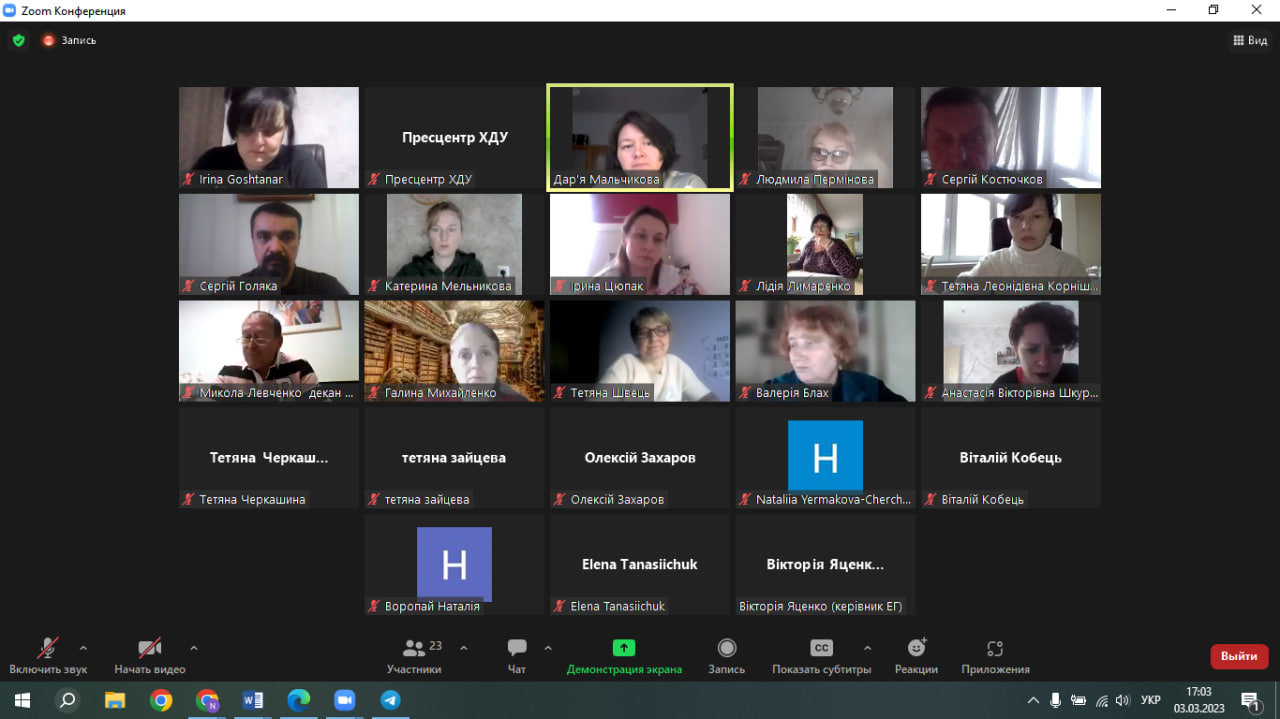1280x719 pixels.
Task: Open the Приложения apps icon
Action: [x=995, y=656]
